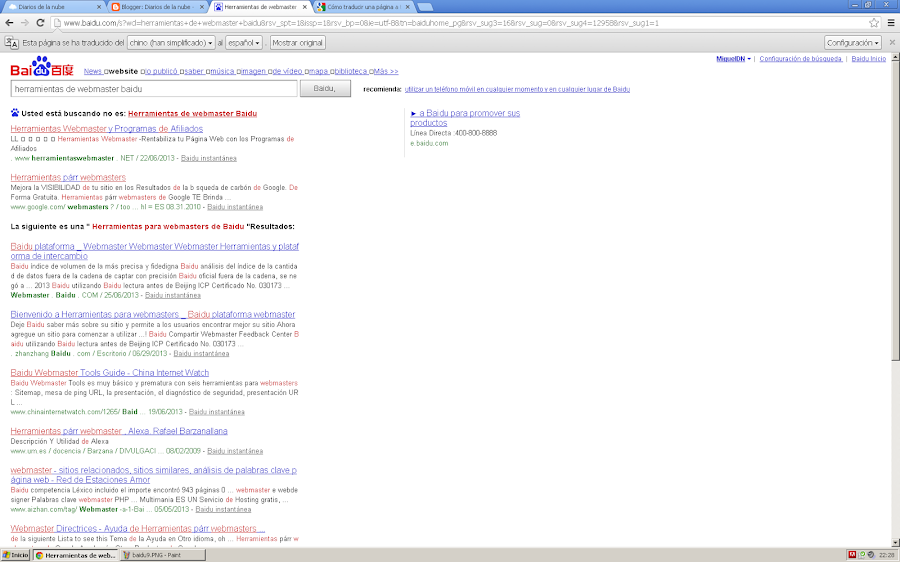
Task: Open Bienvenido a Herramientas para webmasters result
Action: [153, 315]
